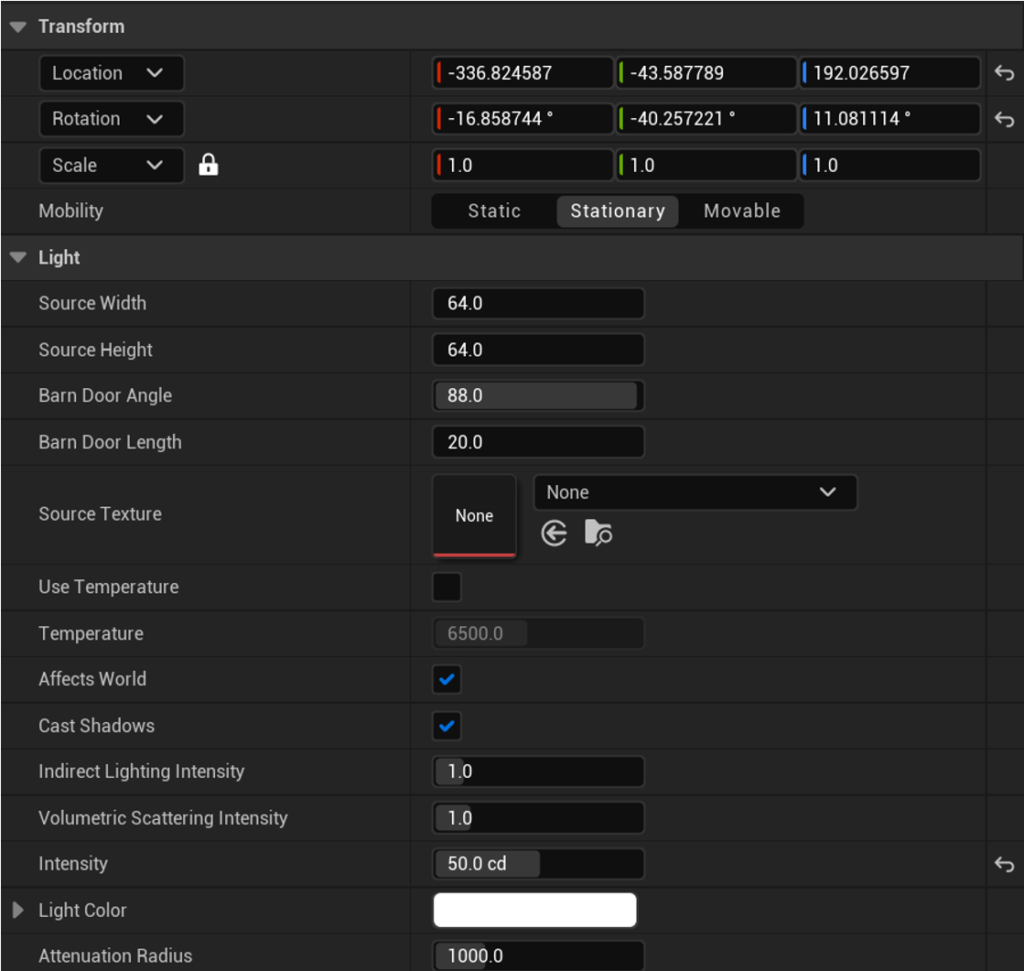Click Volumetric Scattering Intensity value field

click(538, 818)
